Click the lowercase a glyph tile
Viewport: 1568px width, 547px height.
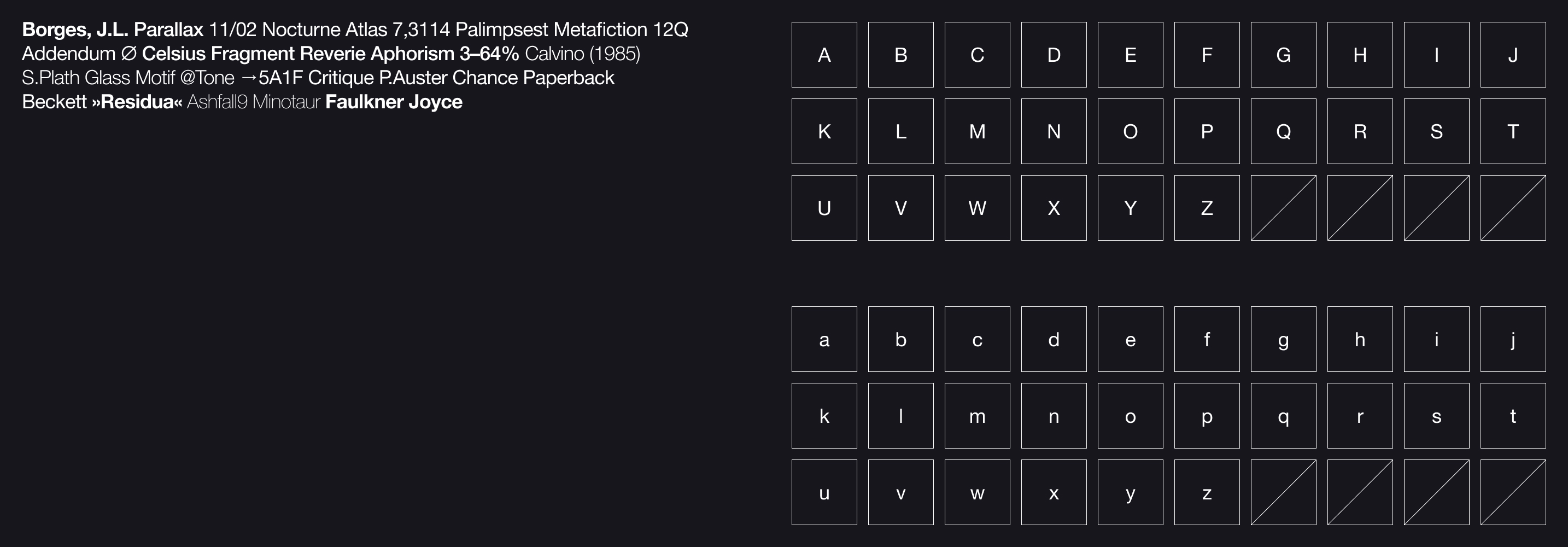point(823,339)
